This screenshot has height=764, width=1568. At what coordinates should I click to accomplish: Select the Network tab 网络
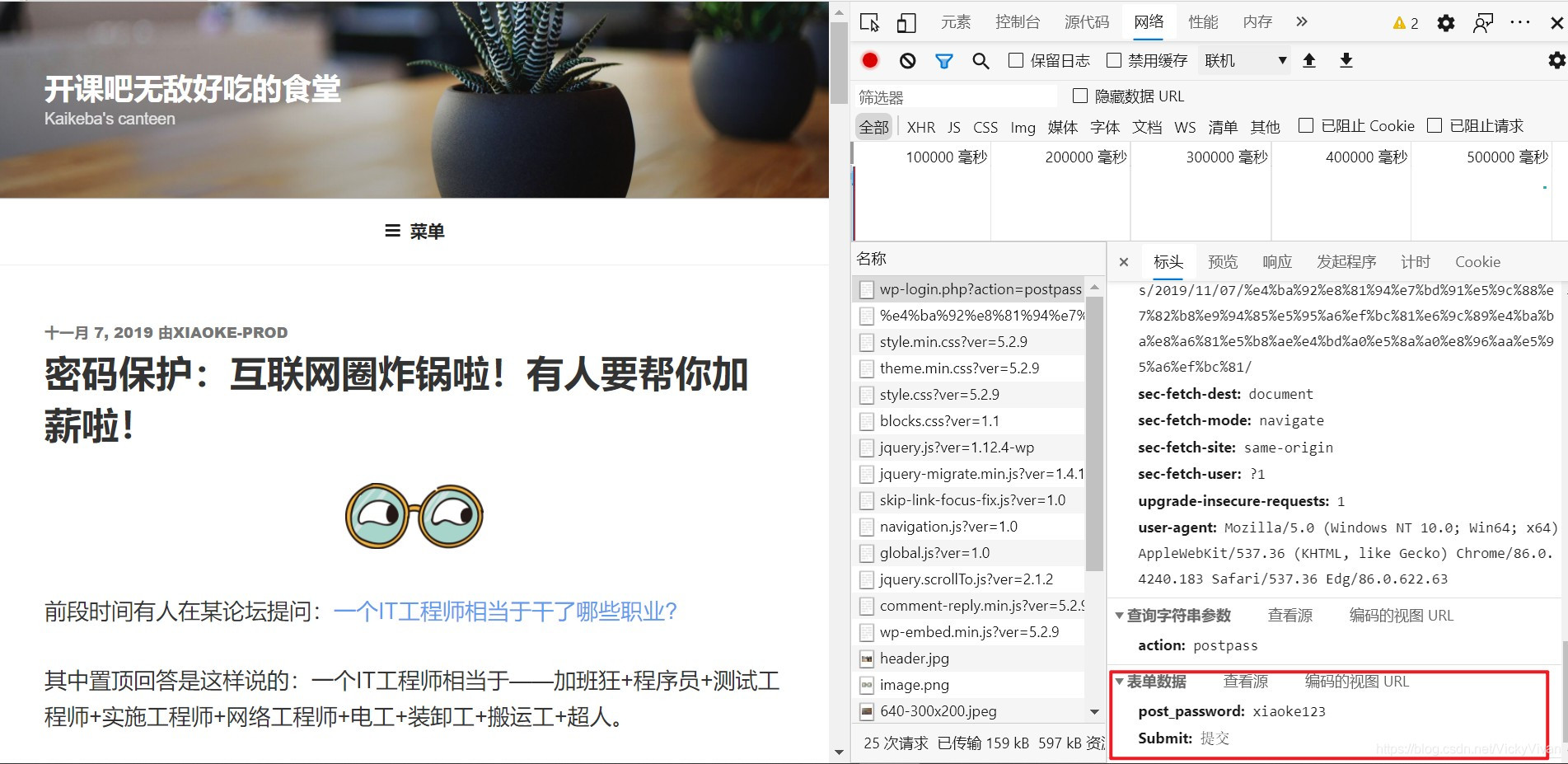1149,22
